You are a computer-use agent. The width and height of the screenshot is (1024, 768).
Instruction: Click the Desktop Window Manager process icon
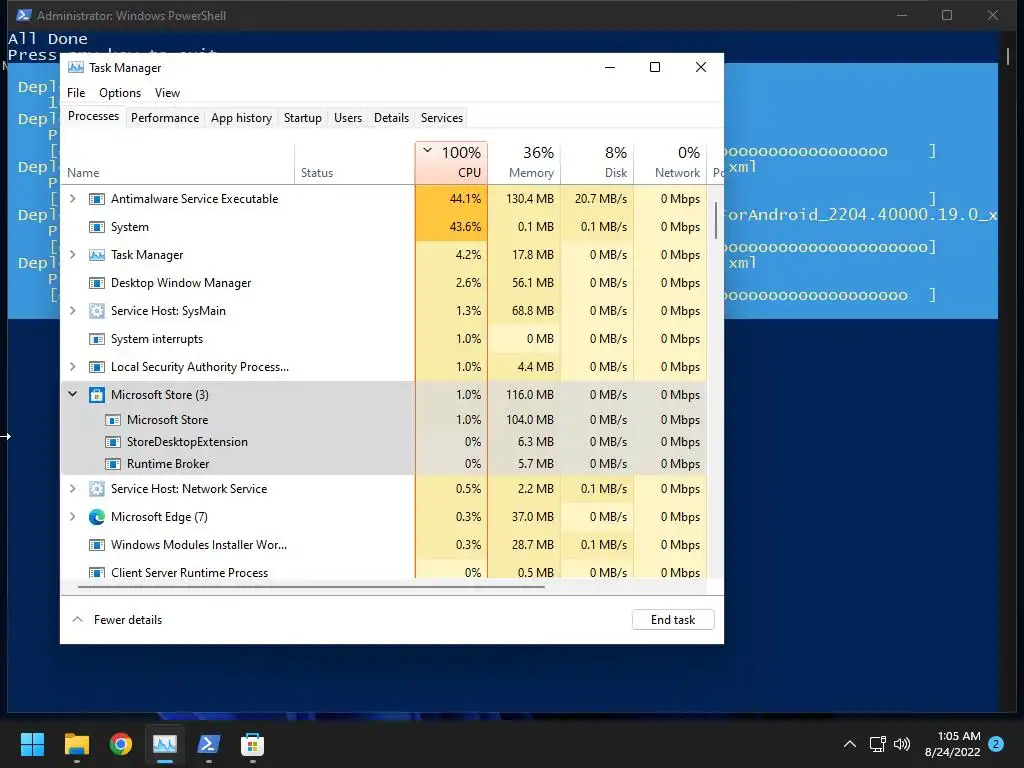[x=97, y=283]
